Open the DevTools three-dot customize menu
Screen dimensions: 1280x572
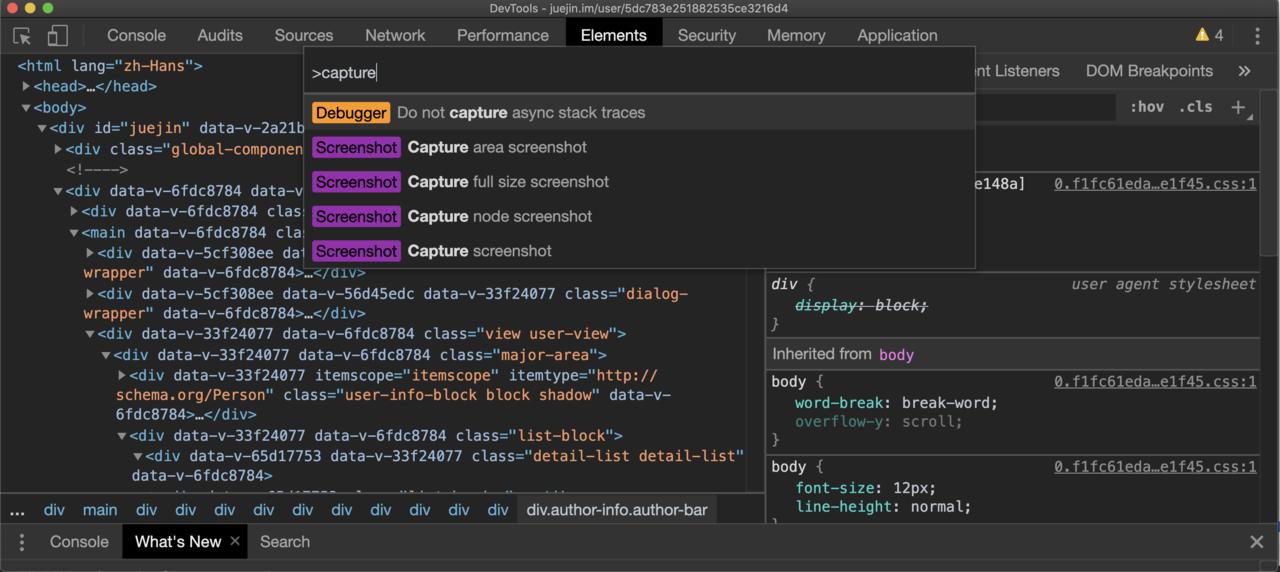pos(1257,35)
